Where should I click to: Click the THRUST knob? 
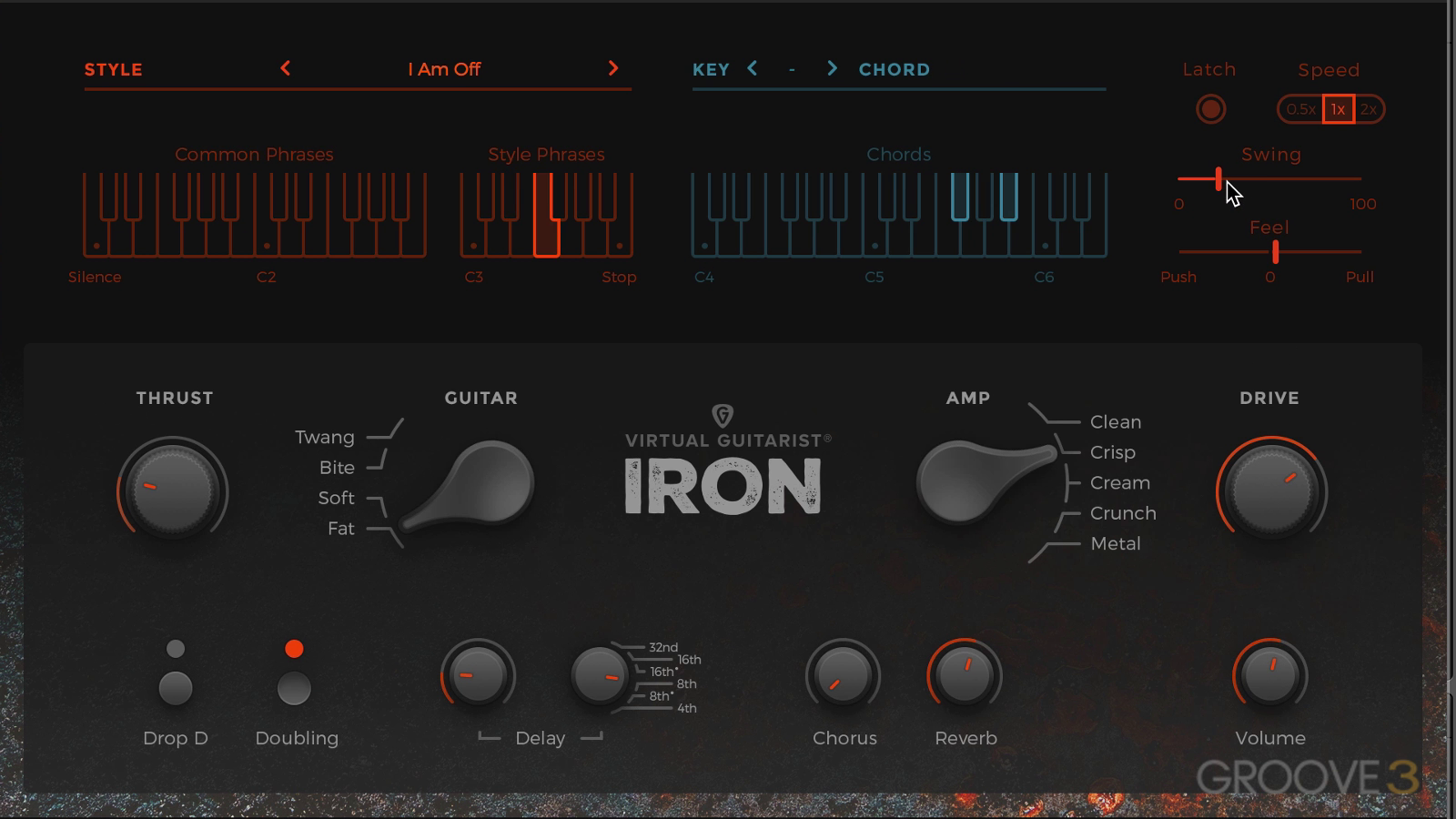(x=172, y=490)
